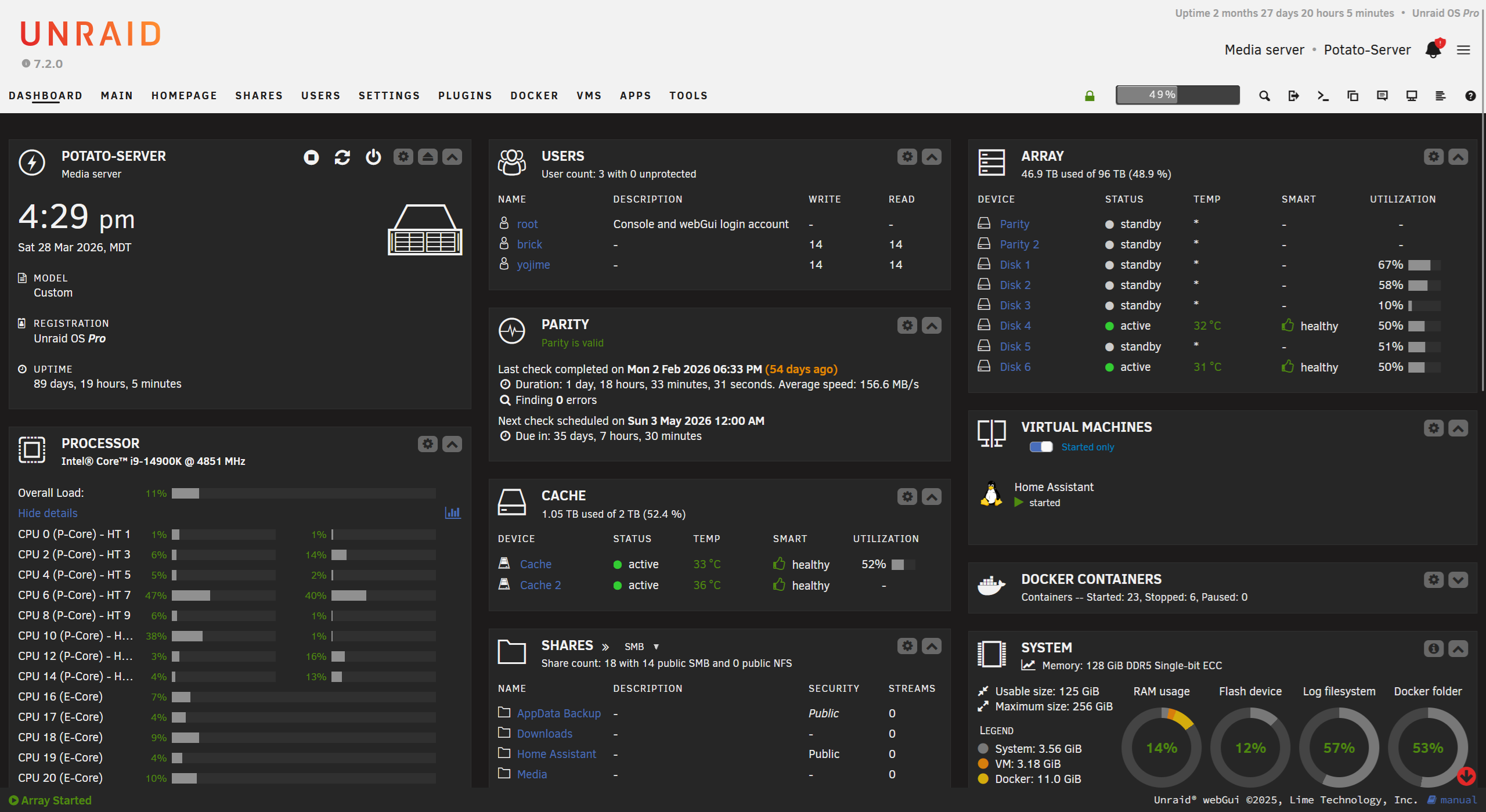Open the brick user account
Screen dimensions: 1486x812
[529, 244]
